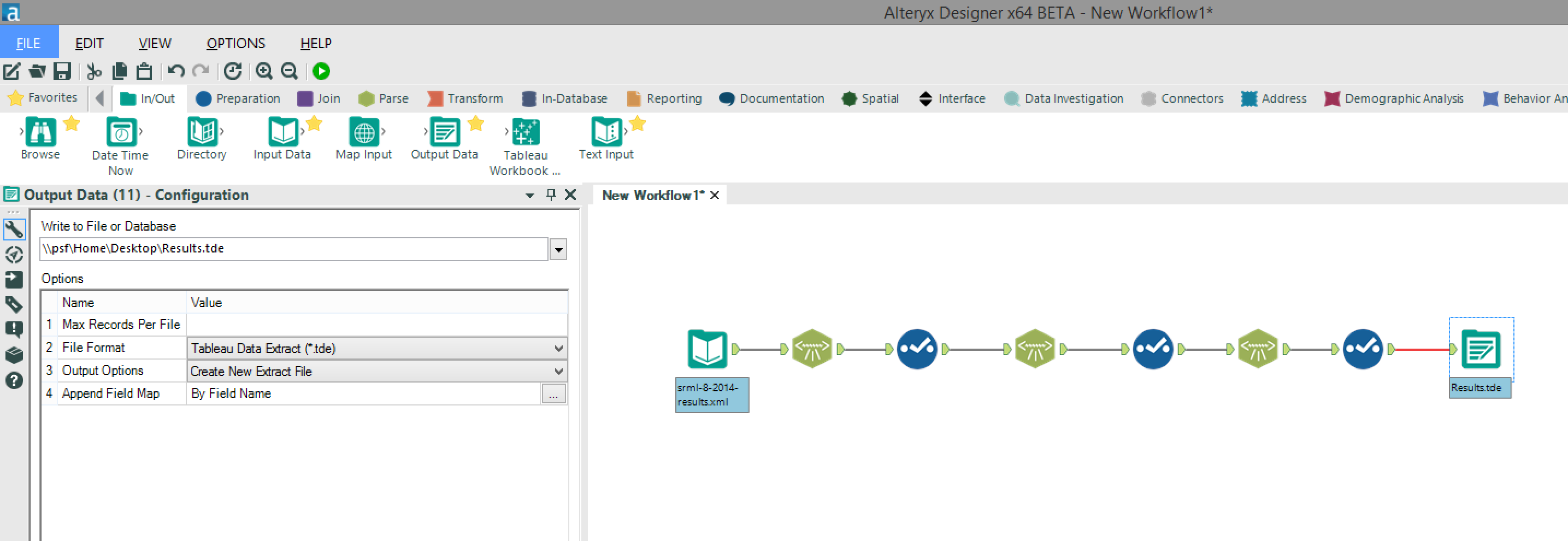Screen dimensions: 1568x541
Task: Open a workflow with the folder icon
Action: click(x=37, y=71)
